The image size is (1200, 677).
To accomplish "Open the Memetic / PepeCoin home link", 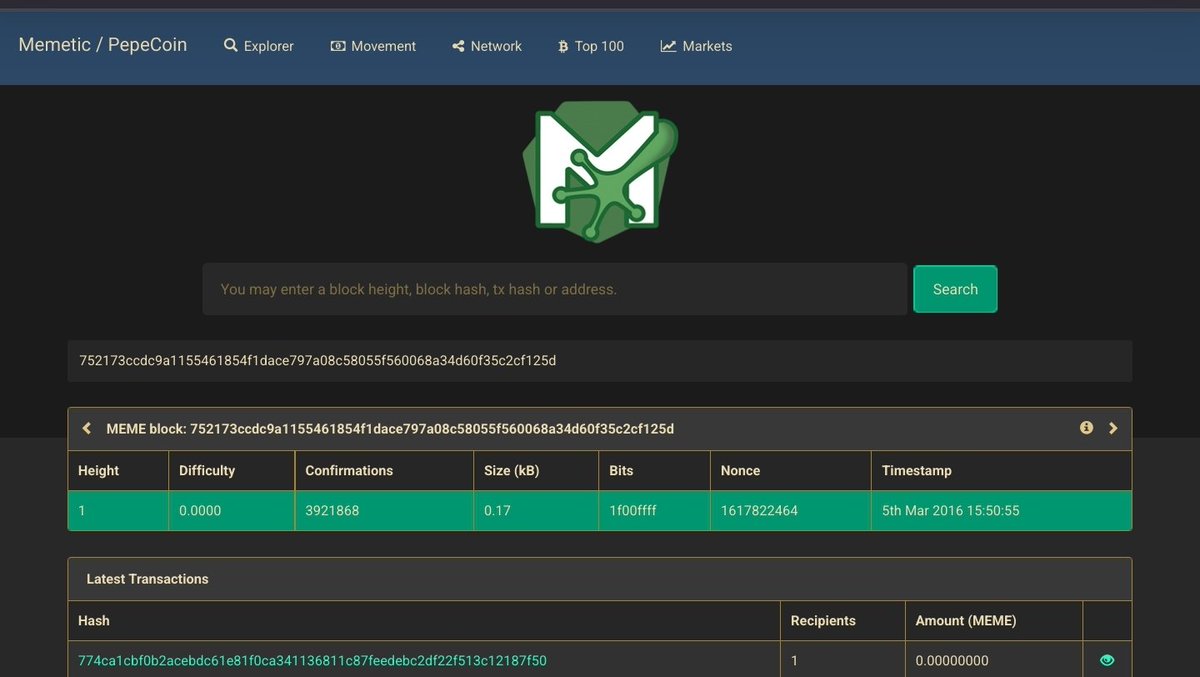I will (102, 45).
